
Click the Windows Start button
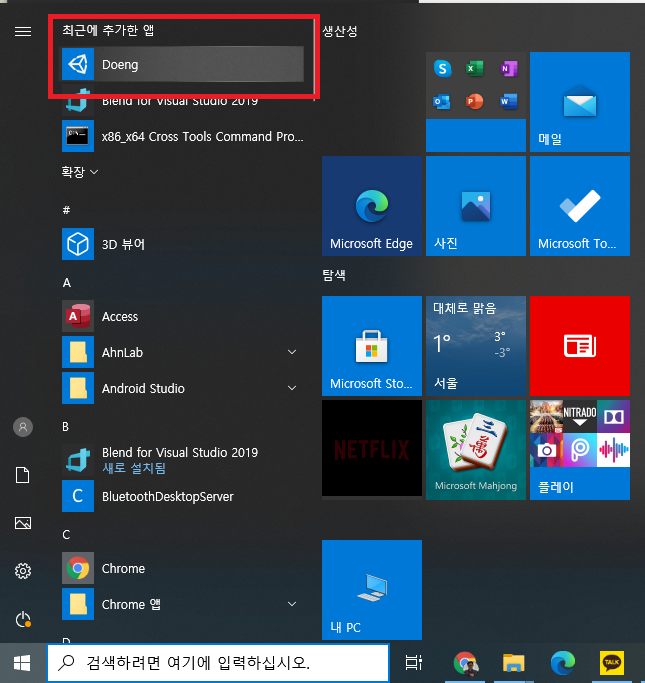(22, 663)
